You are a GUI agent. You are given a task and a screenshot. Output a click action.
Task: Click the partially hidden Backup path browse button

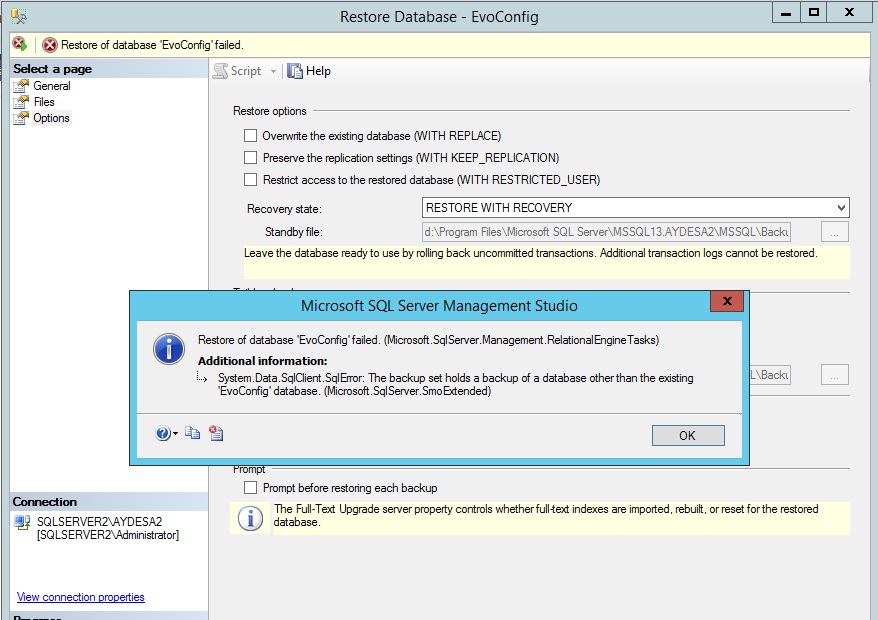pyautogui.click(x=834, y=375)
